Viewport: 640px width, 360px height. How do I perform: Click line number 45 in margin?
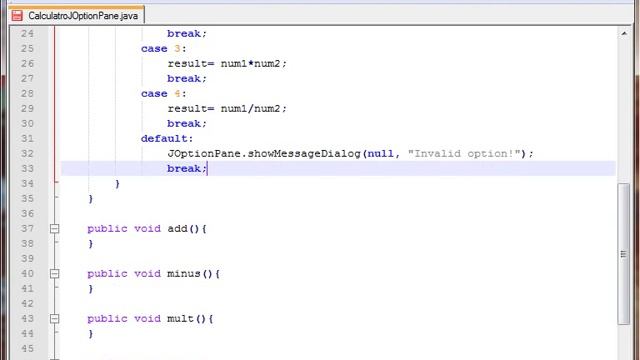click(27, 349)
